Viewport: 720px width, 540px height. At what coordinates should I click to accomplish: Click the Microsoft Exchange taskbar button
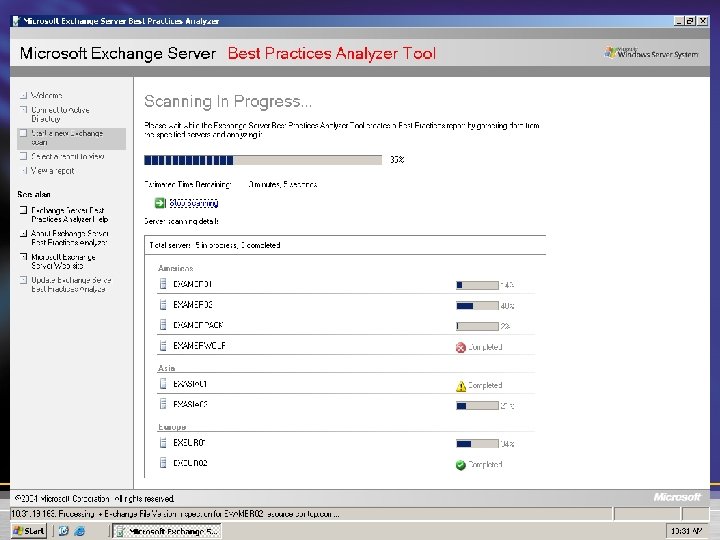168,531
